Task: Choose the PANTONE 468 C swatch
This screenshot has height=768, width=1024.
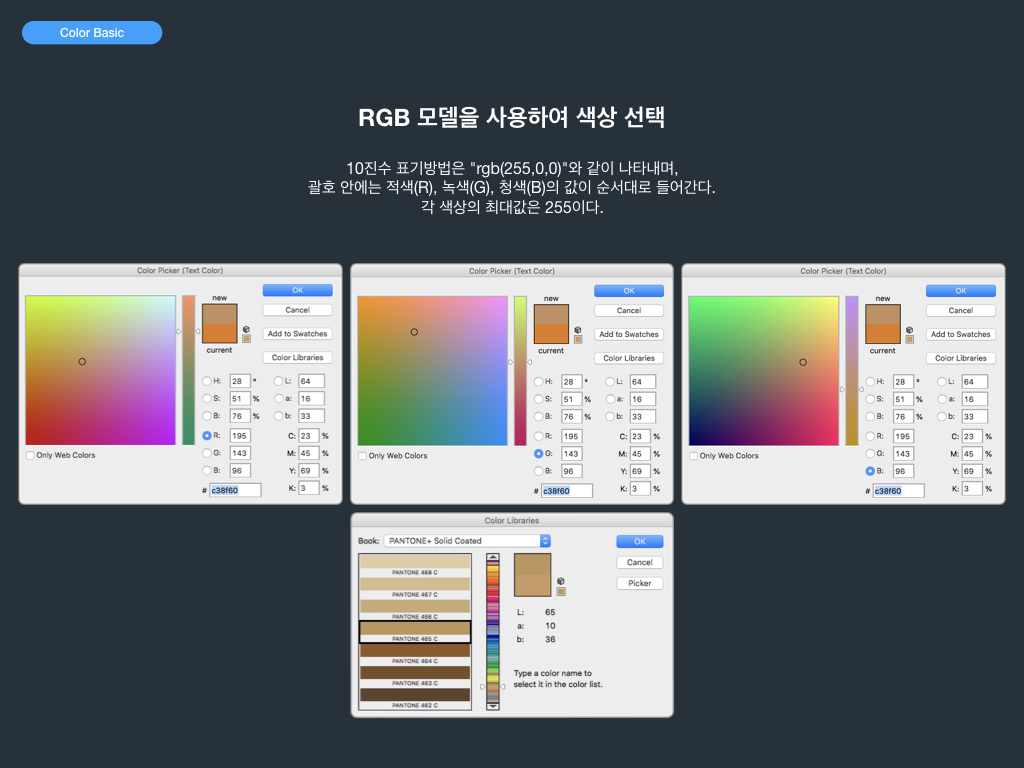Action: 415,566
